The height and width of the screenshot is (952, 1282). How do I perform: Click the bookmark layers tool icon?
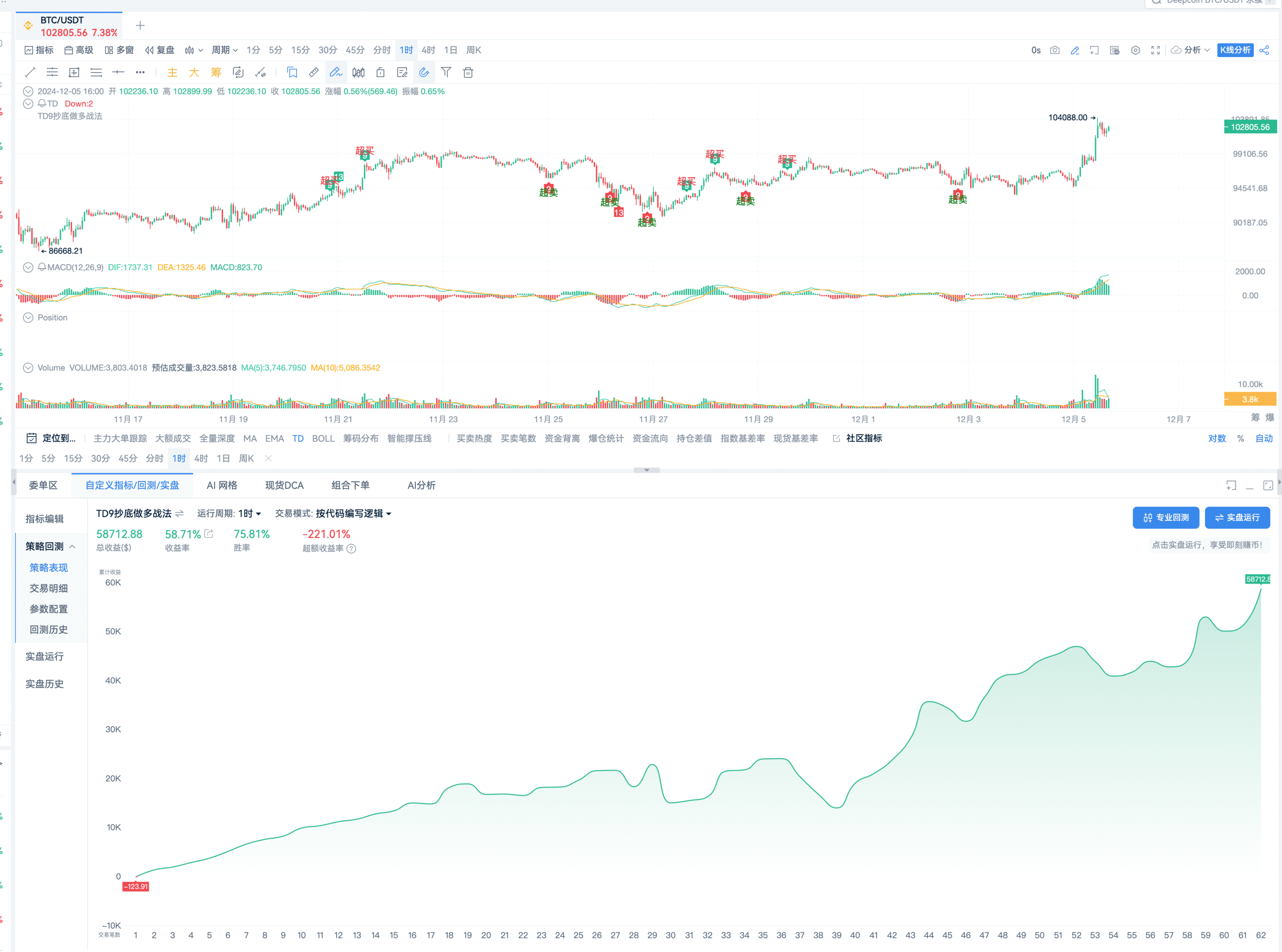[292, 73]
